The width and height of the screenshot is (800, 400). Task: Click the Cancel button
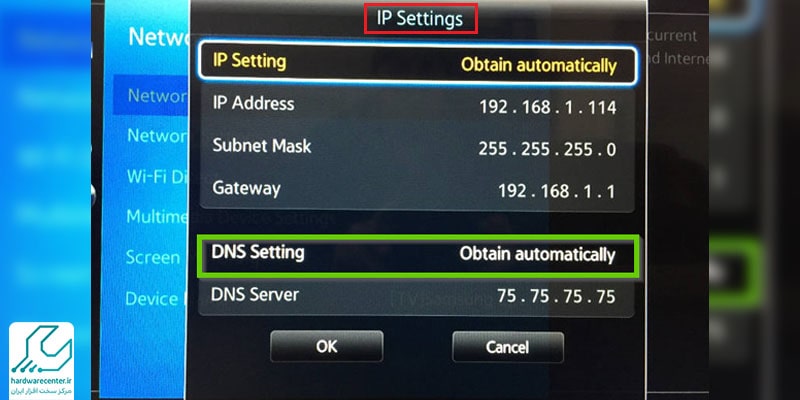pos(508,347)
